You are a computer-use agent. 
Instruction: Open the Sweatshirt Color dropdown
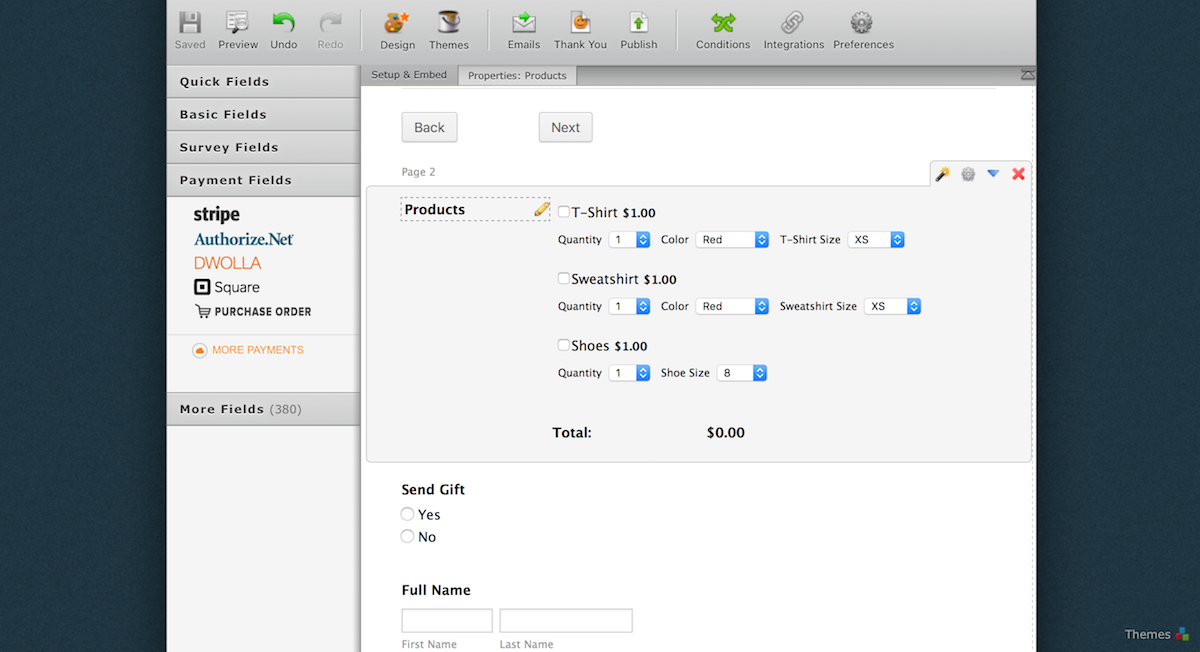coord(732,306)
